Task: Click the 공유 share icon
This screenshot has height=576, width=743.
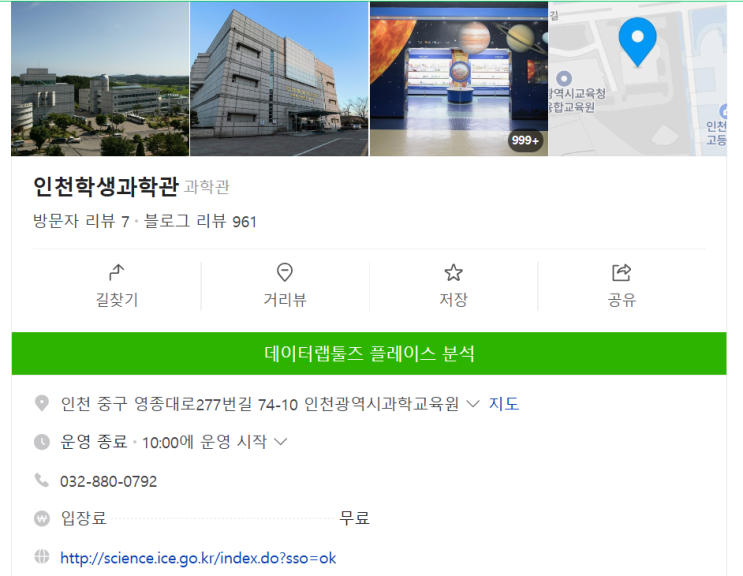Action: (621, 272)
